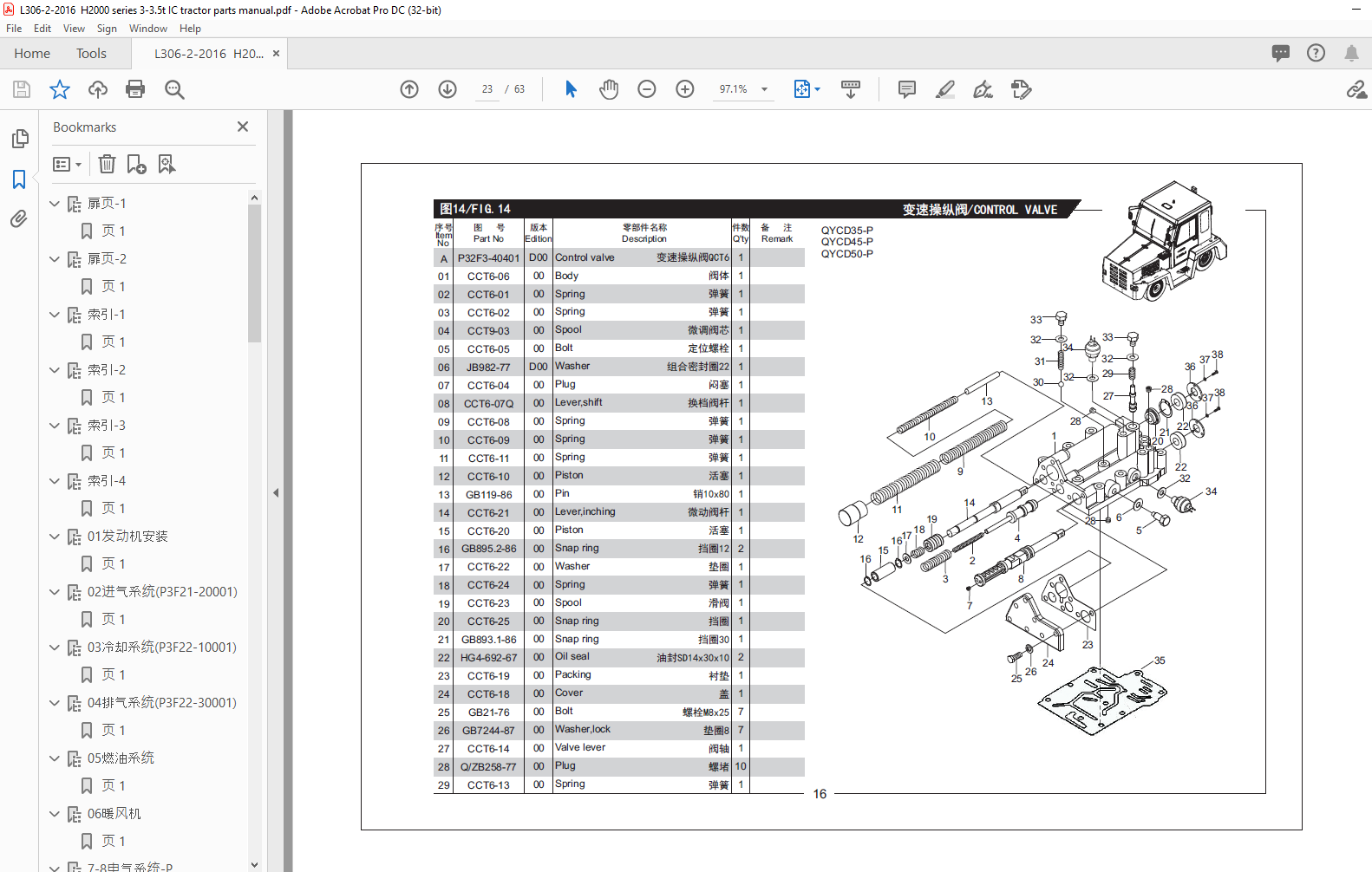
Task: Click part number P32F3-40401 cell
Action: [488, 257]
